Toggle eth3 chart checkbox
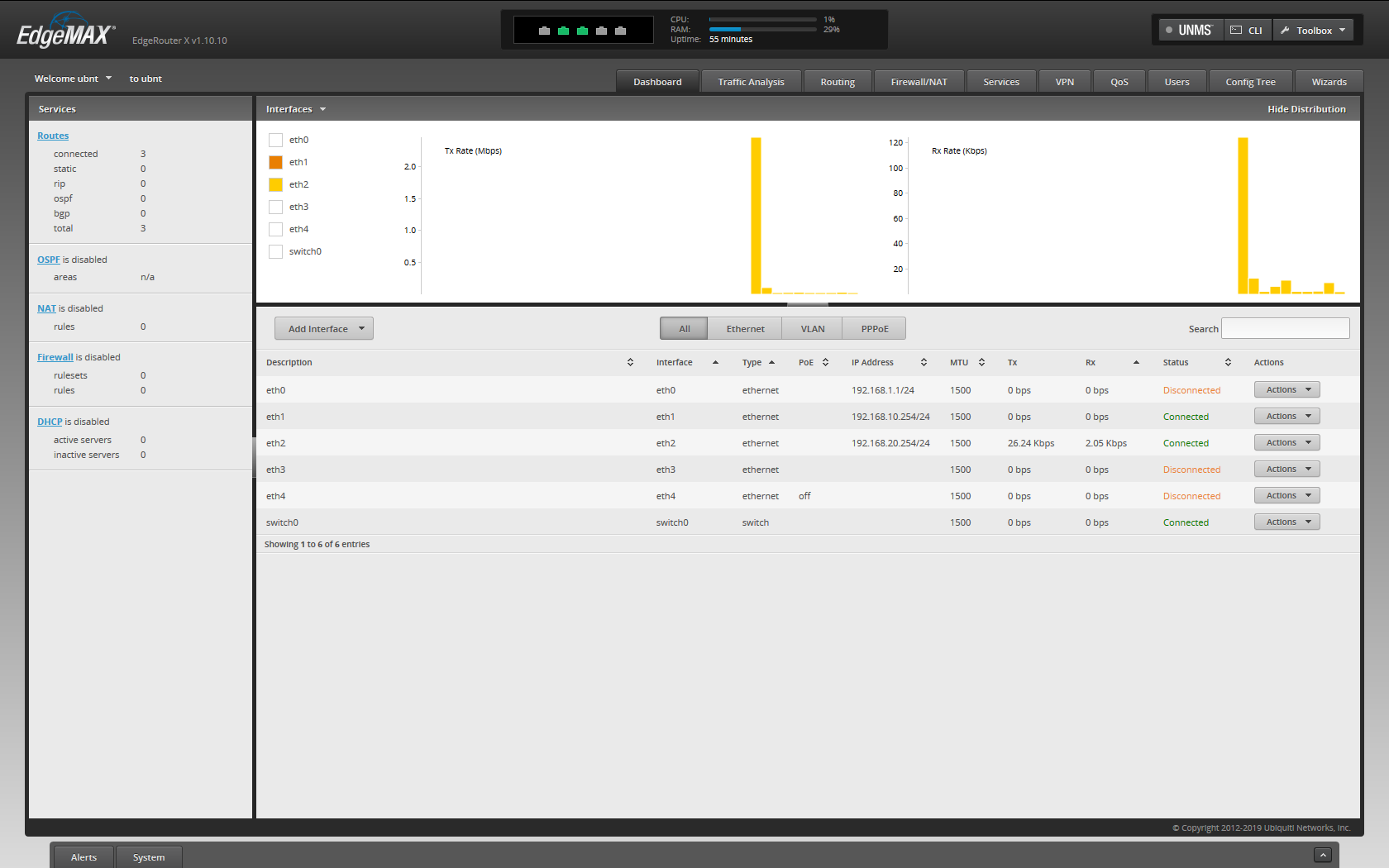 (276, 207)
